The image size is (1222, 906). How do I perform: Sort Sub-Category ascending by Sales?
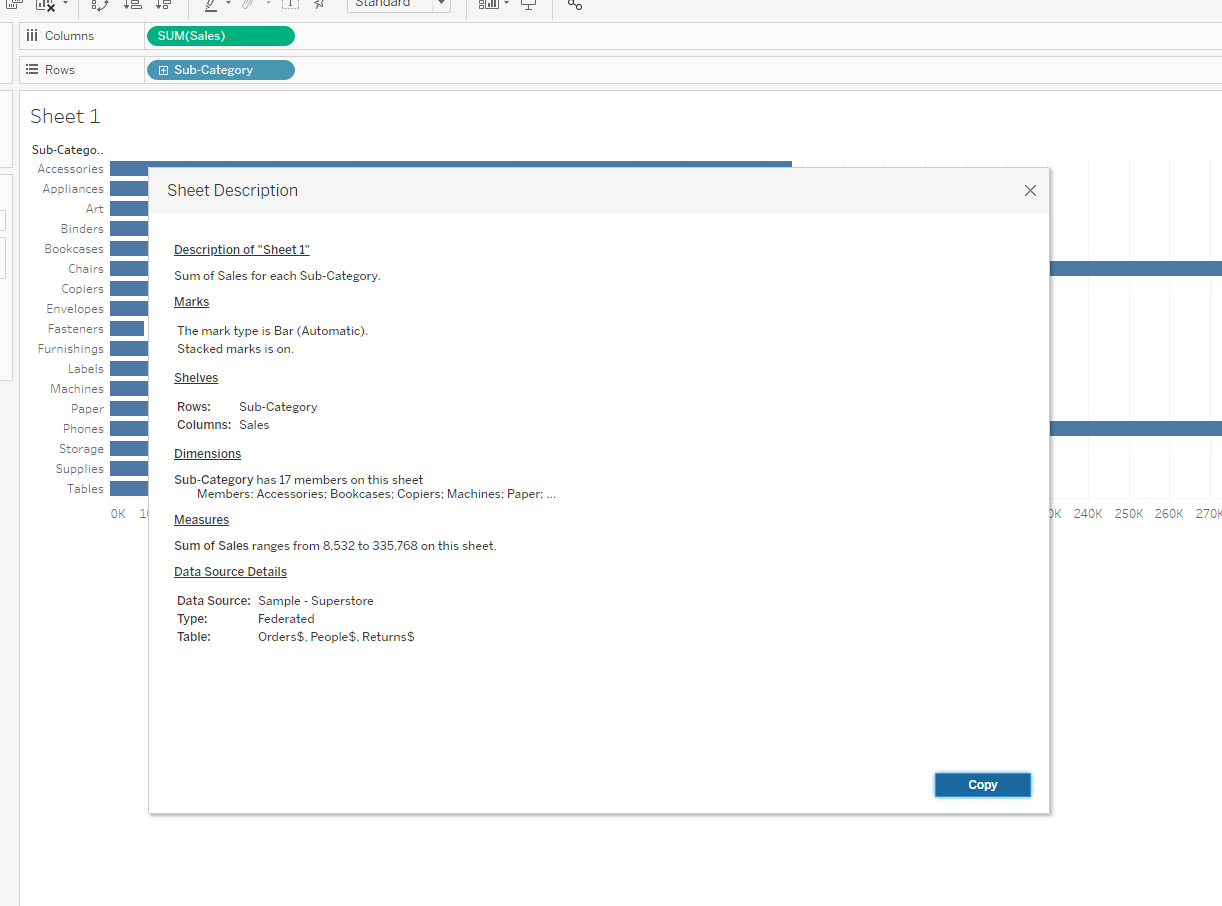132,4
